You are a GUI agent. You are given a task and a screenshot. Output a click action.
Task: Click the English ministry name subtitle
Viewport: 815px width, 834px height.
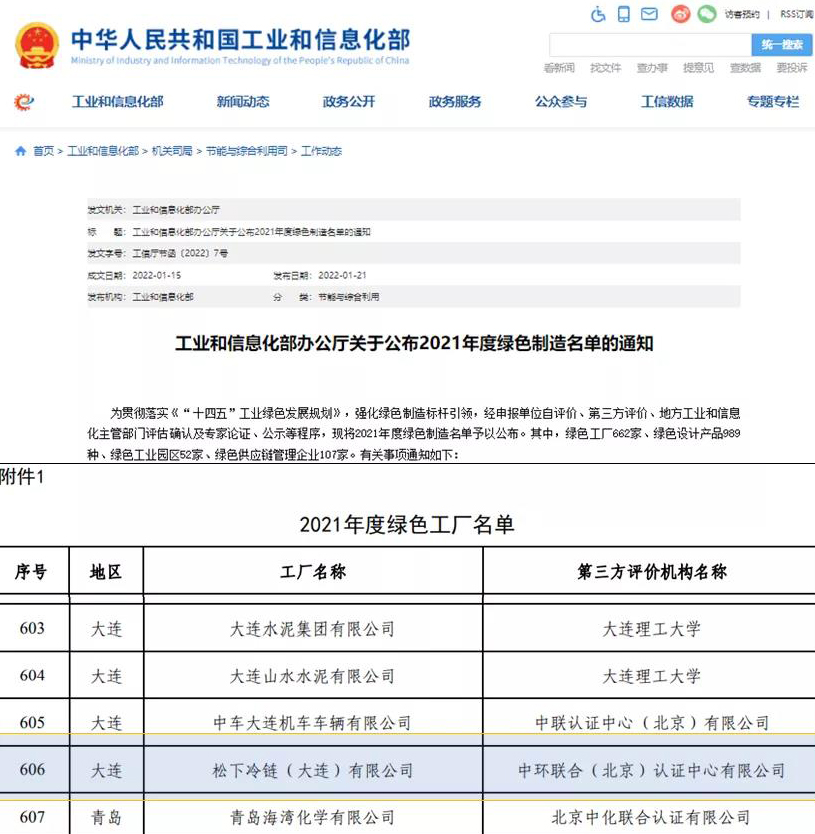pyautogui.click(x=240, y=60)
